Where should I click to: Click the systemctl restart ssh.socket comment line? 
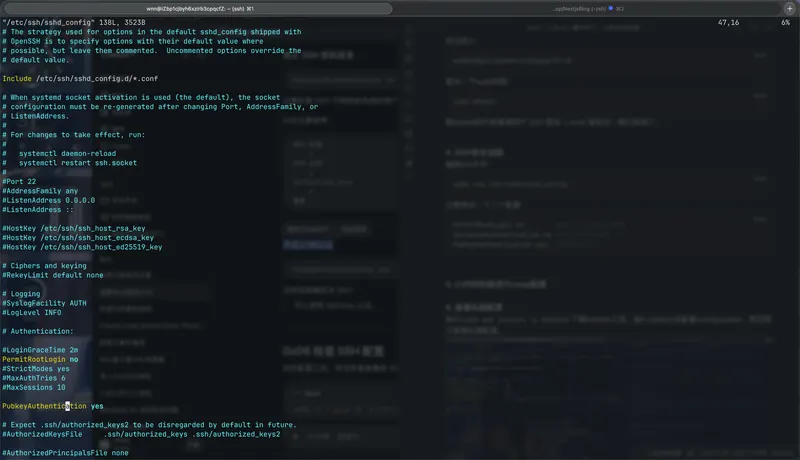click(x=69, y=163)
